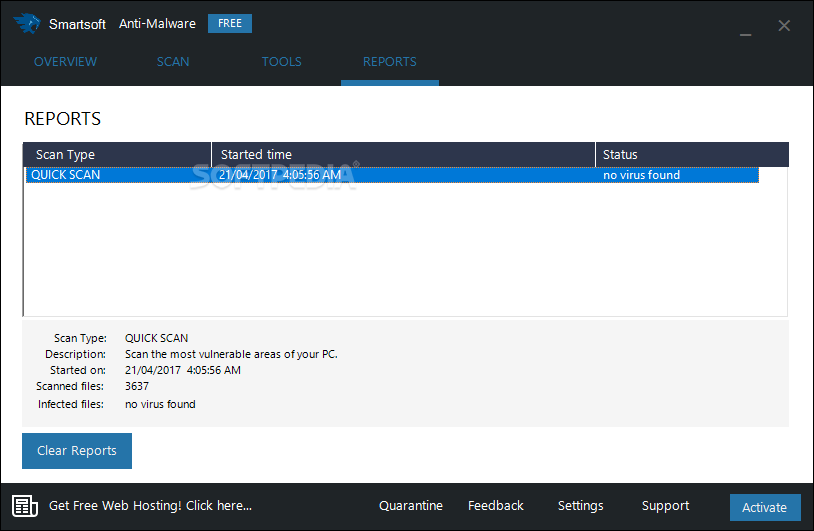The image size is (814, 531).
Task: Click the 'no virus found' status cell
Action: [641, 175]
